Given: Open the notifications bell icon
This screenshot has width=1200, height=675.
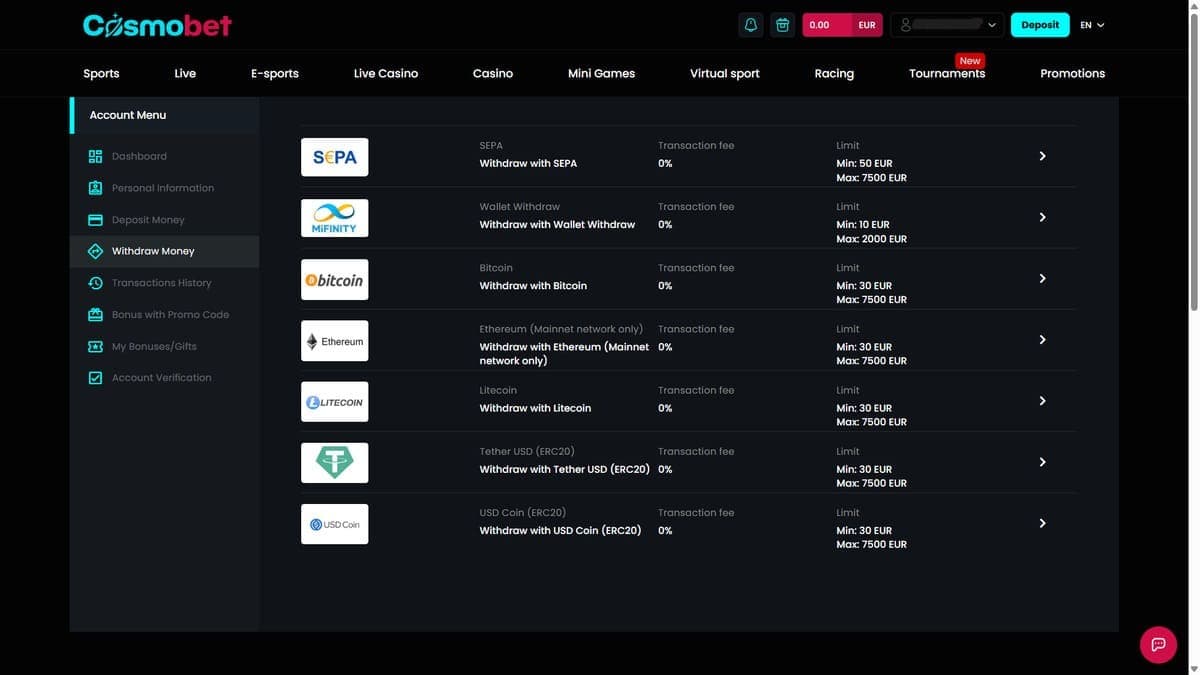Looking at the screenshot, I should tap(751, 25).
